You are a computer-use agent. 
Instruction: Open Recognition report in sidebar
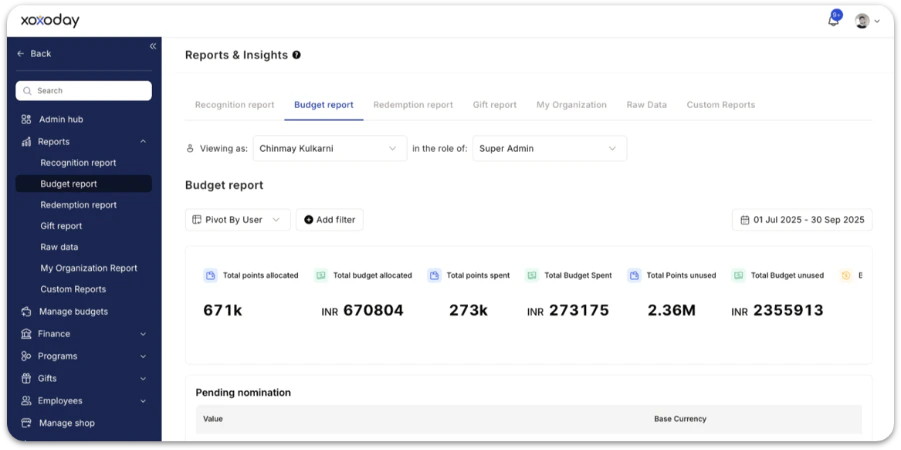pos(78,163)
